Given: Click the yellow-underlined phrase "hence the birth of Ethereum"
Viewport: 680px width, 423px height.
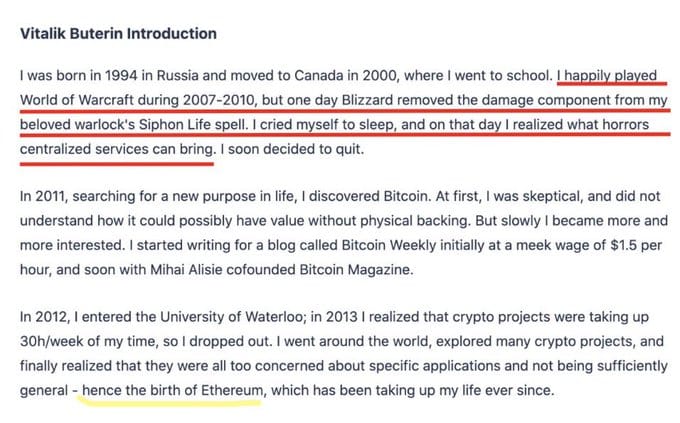Looking at the screenshot, I should click(x=173, y=390).
